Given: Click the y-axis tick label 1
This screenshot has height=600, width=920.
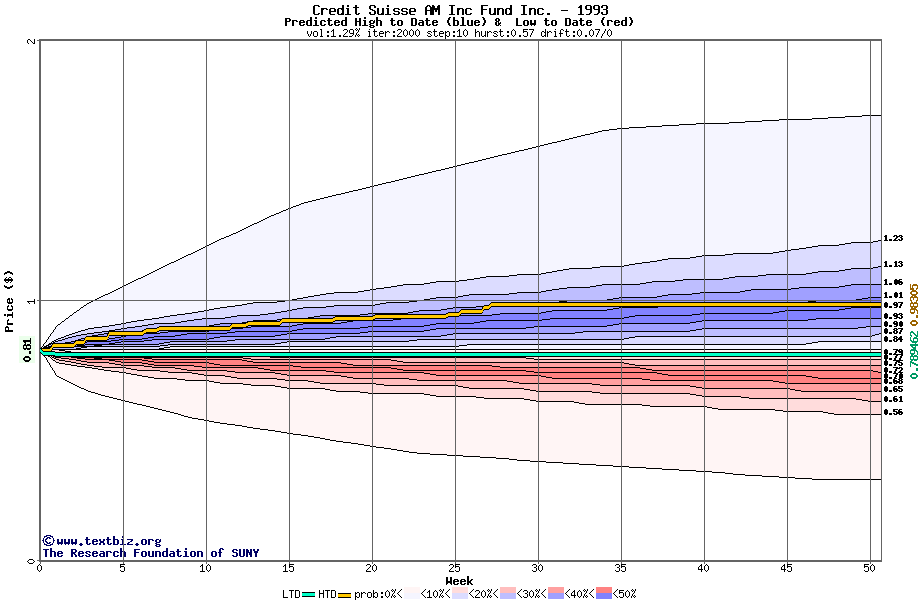Looking at the screenshot, I should 32,301.
